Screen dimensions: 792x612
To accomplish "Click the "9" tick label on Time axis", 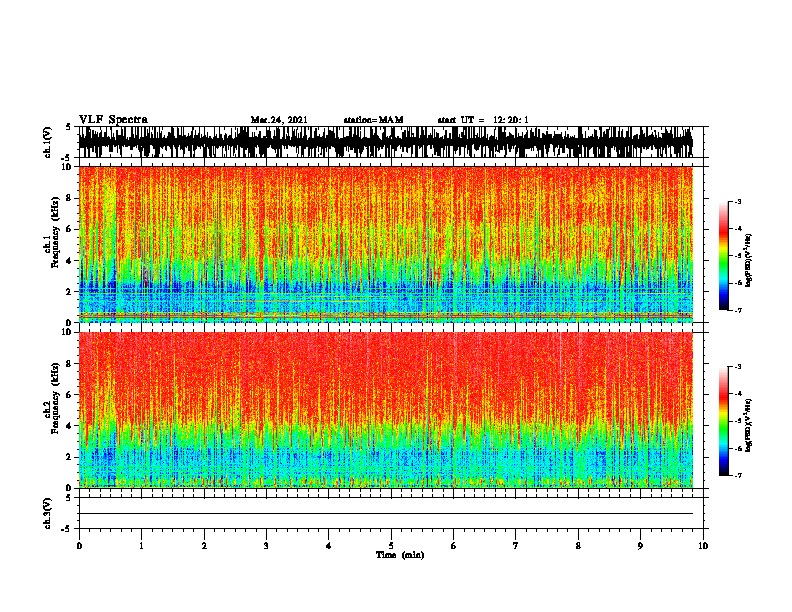I will click(640, 546).
